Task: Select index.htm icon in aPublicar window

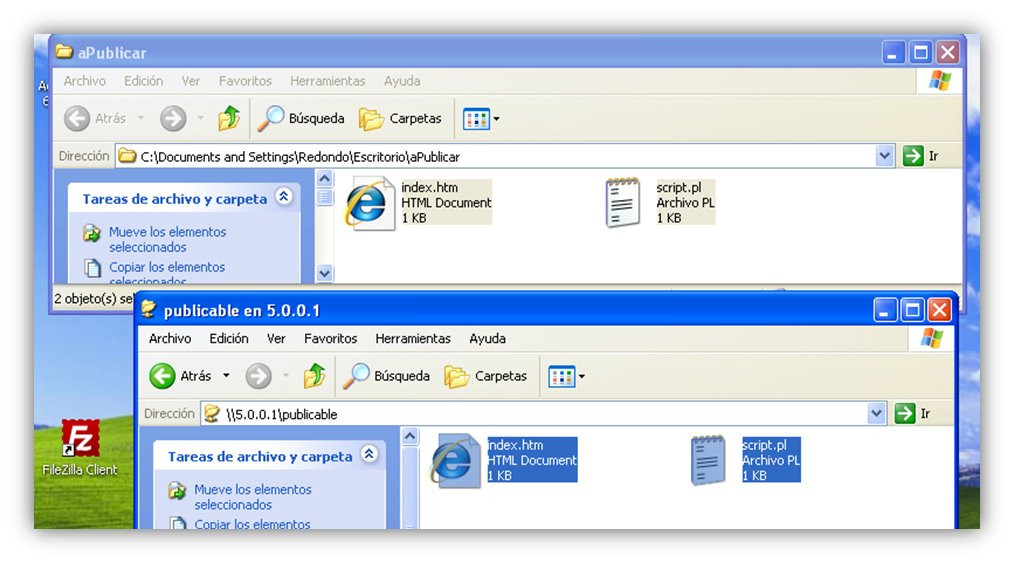Action: pos(369,203)
